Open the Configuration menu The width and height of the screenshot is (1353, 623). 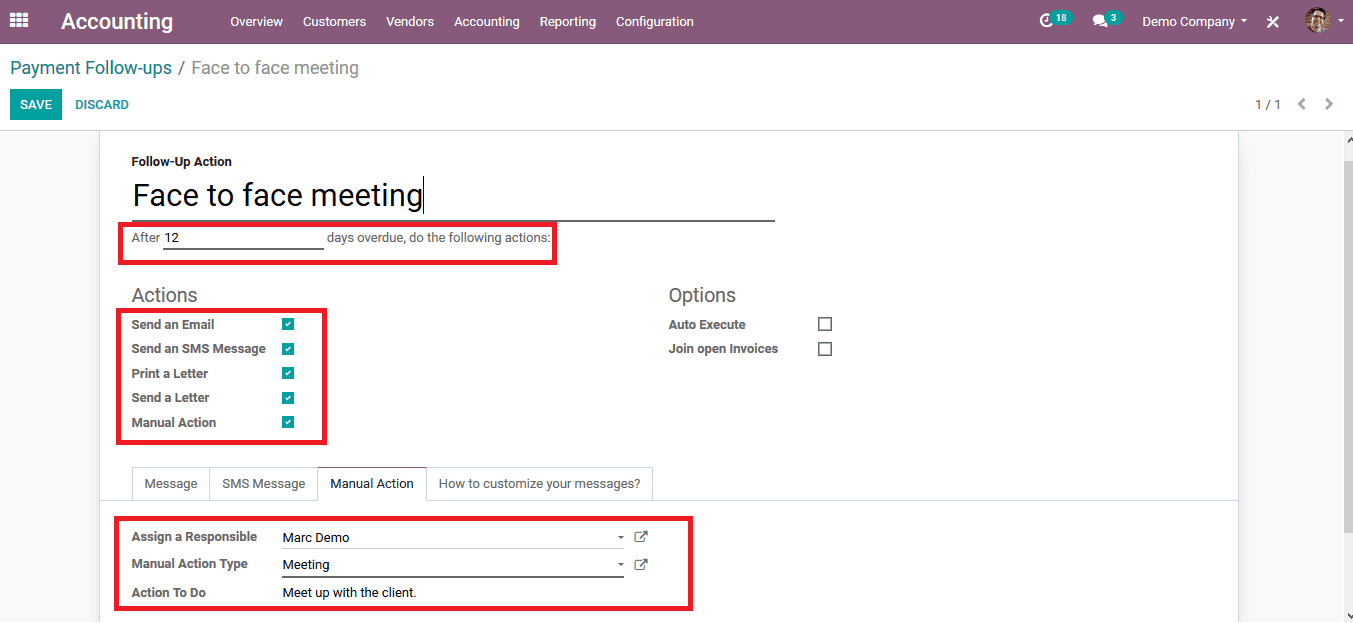655,21
